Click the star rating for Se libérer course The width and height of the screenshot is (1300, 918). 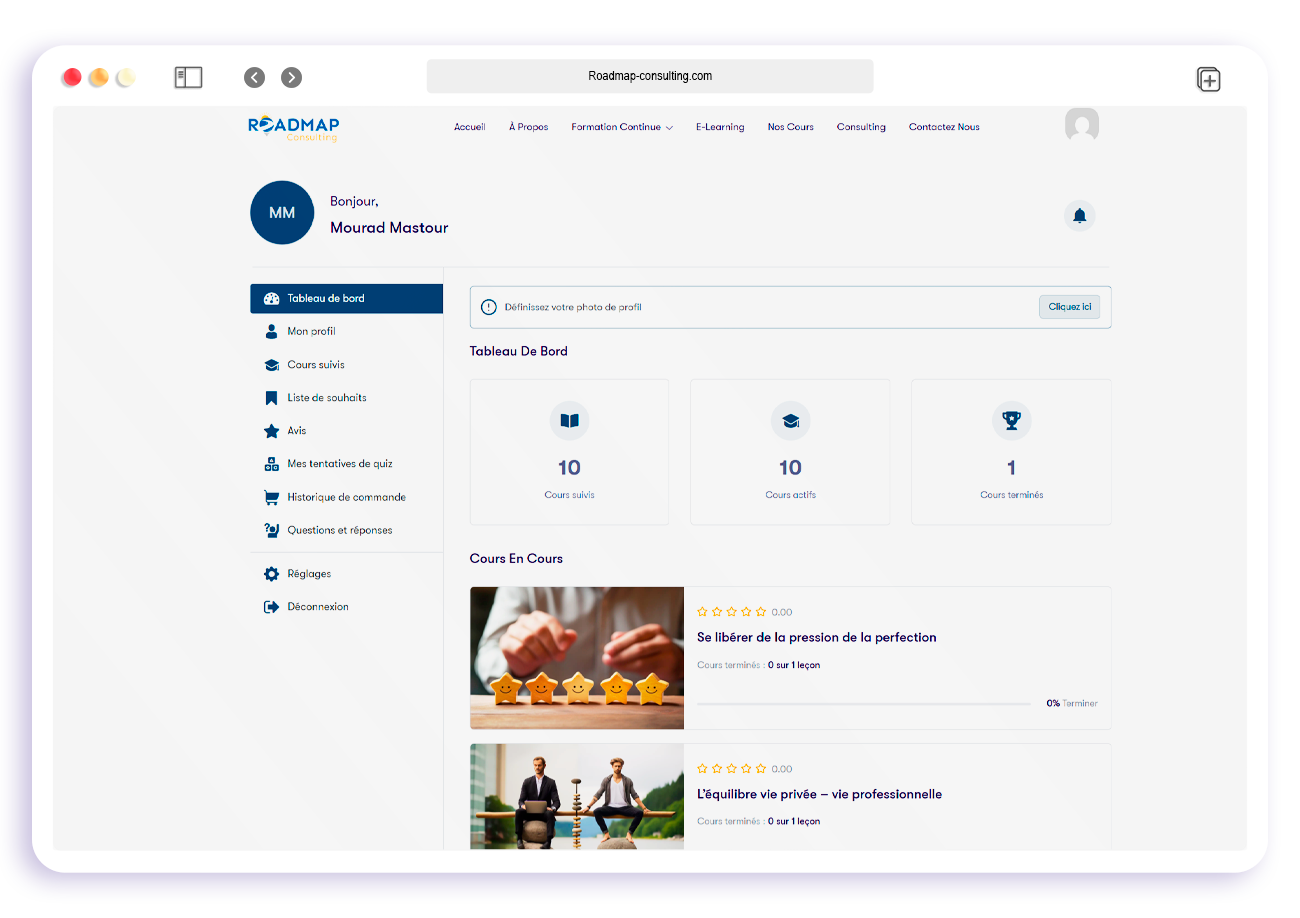(x=731, y=611)
